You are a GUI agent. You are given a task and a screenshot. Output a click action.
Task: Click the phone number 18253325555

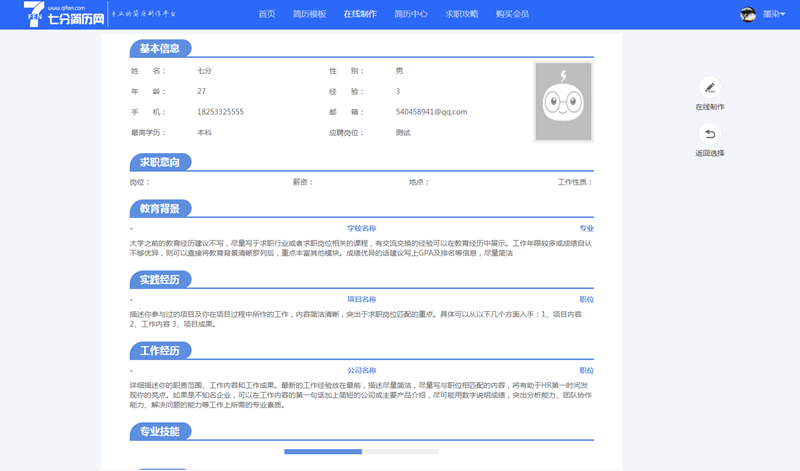click(x=220, y=112)
